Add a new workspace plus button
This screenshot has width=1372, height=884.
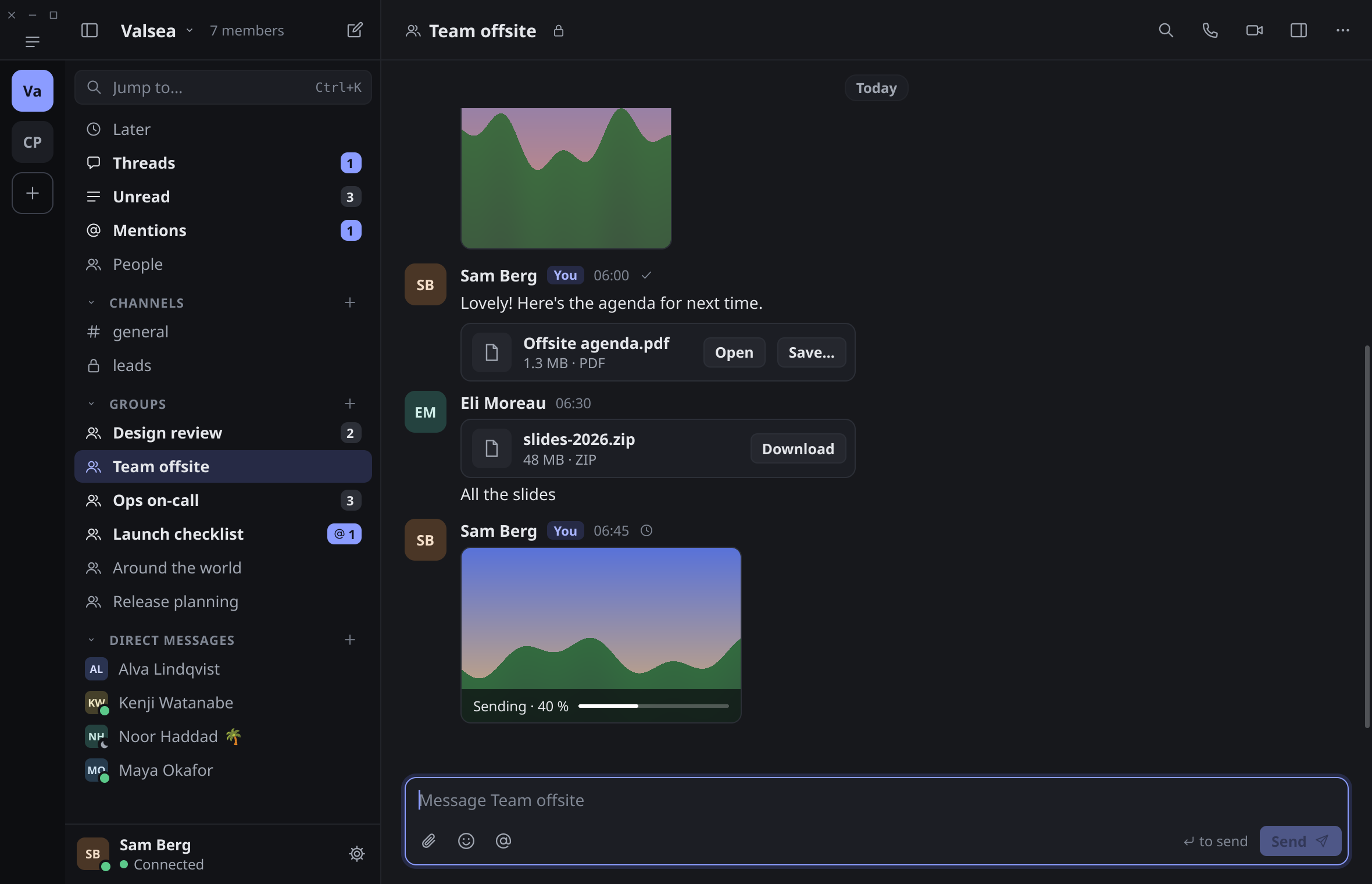(x=33, y=193)
